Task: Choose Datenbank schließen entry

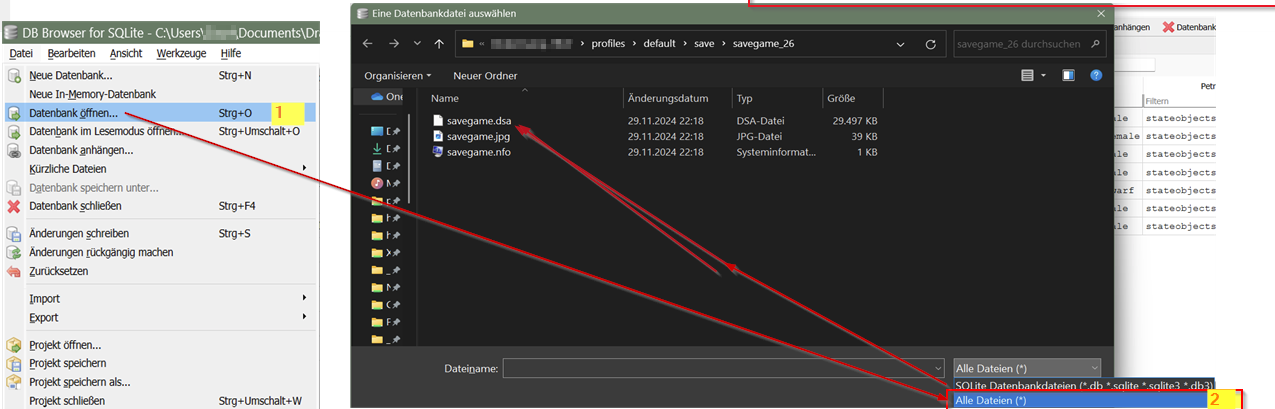Action: pos(160,206)
